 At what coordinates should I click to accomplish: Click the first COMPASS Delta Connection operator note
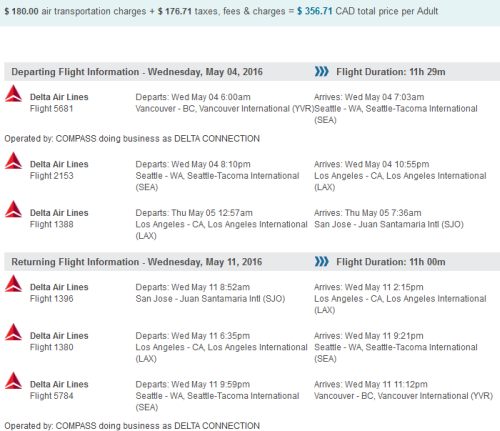tap(132, 139)
